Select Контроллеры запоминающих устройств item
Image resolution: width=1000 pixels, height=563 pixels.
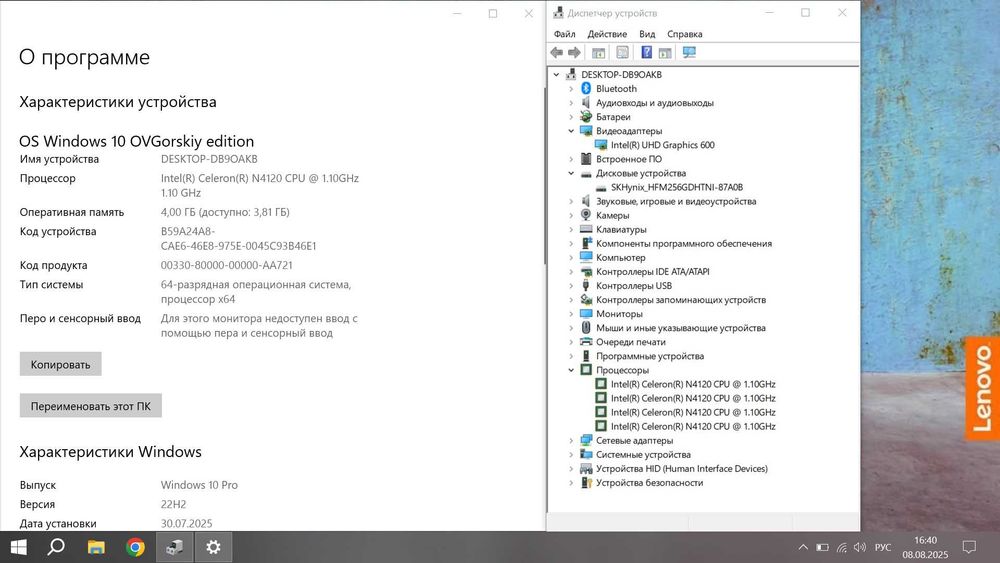point(681,300)
